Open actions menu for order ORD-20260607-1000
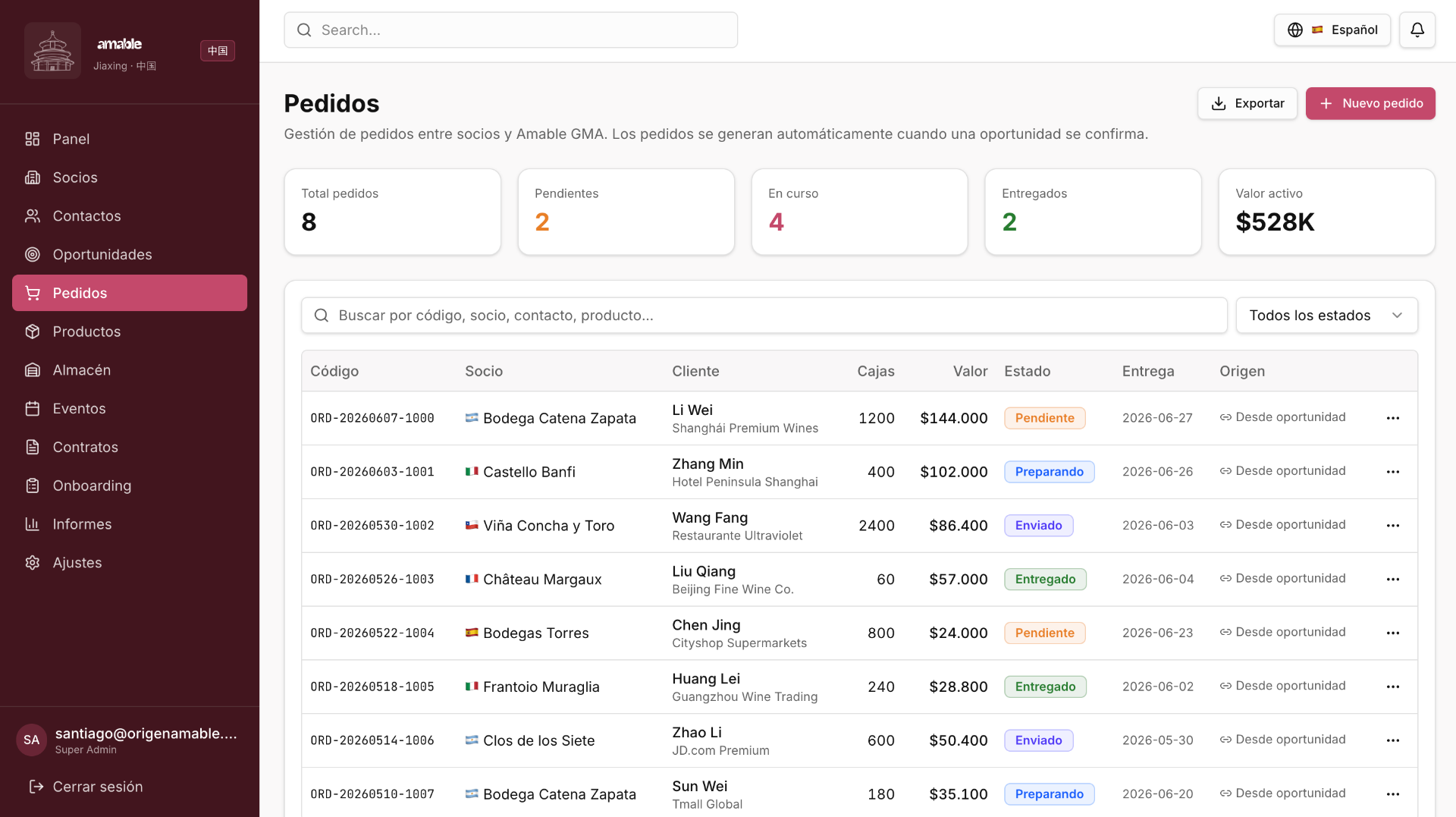This screenshot has height=817, width=1456. pos(1392,418)
